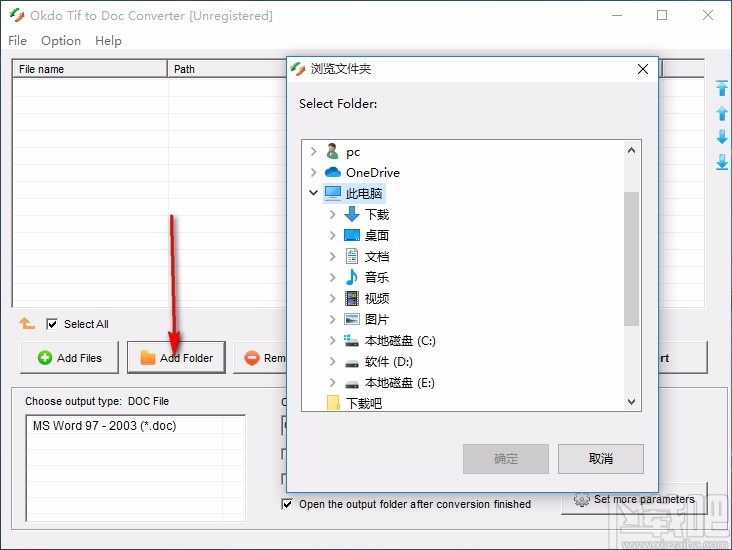
Task: Expand the 图片 folder node
Action: (x=332, y=319)
